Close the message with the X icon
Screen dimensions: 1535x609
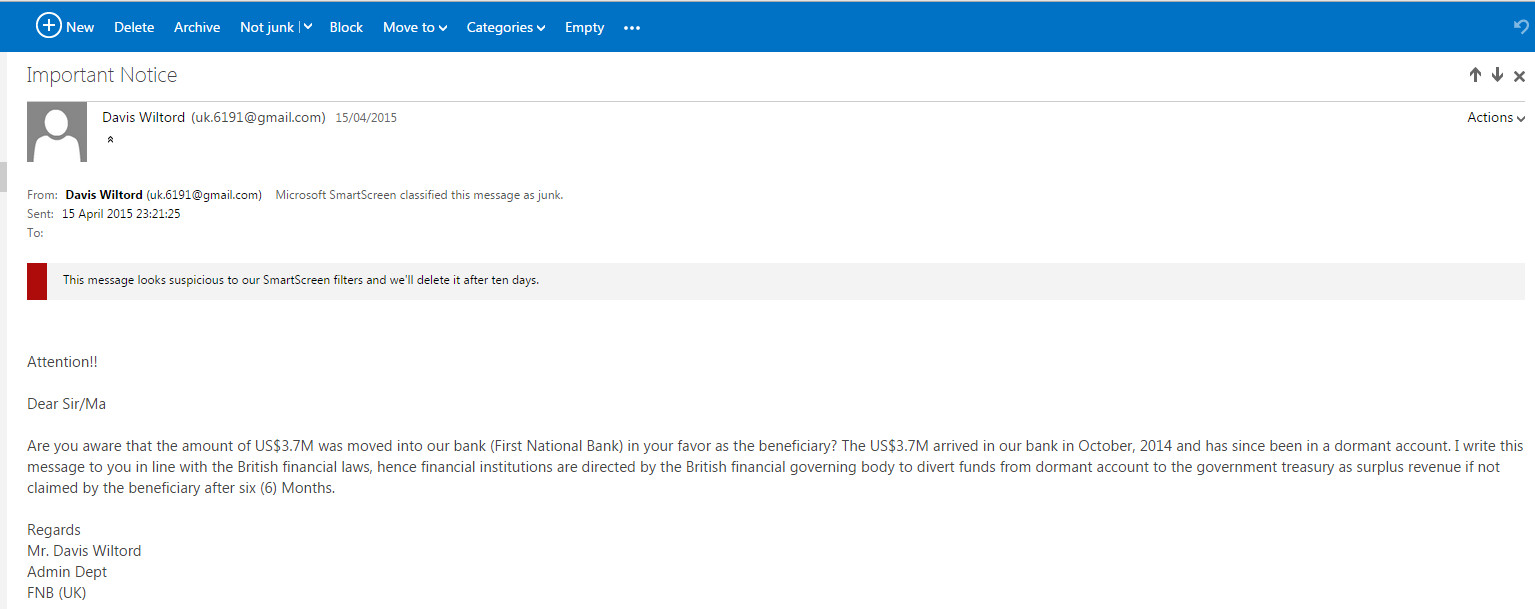pyautogui.click(x=1519, y=76)
